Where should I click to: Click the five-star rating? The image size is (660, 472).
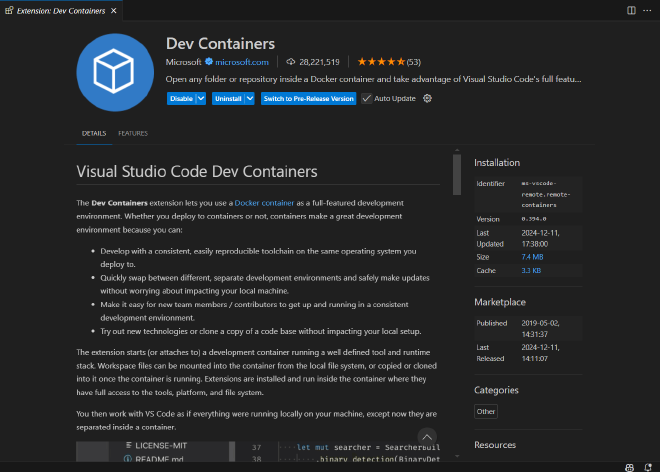[x=381, y=62]
